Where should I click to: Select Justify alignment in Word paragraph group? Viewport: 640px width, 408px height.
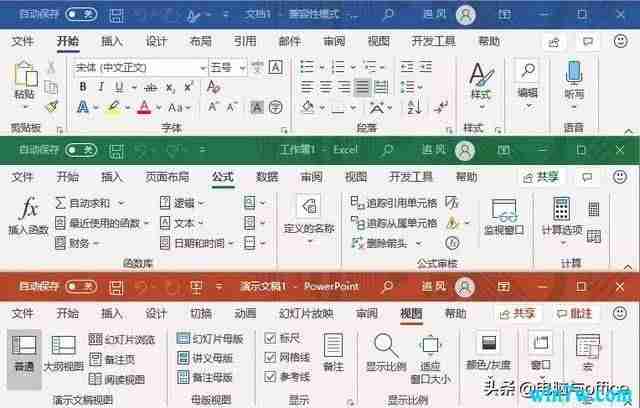[362, 87]
